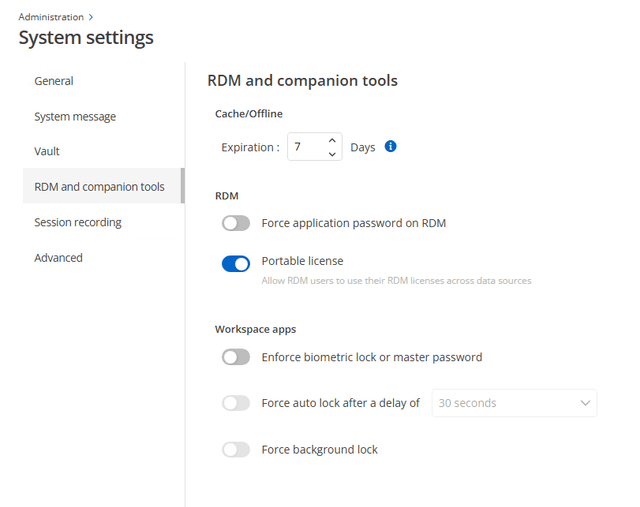Screen dimensions: 640x507
Task: Open the General settings section
Action: coord(54,81)
